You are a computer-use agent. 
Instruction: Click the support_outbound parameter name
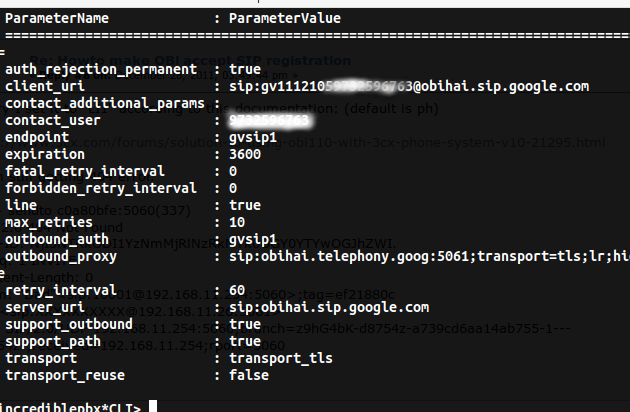pyautogui.click(x=69, y=324)
